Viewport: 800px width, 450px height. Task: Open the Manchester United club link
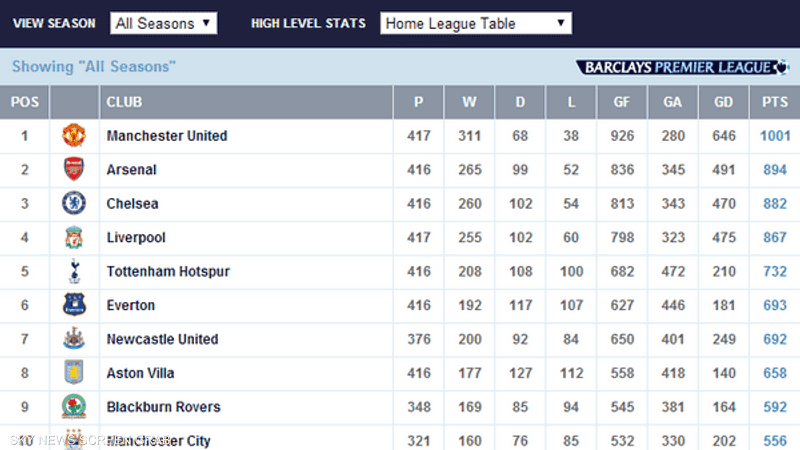coord(167,136)
